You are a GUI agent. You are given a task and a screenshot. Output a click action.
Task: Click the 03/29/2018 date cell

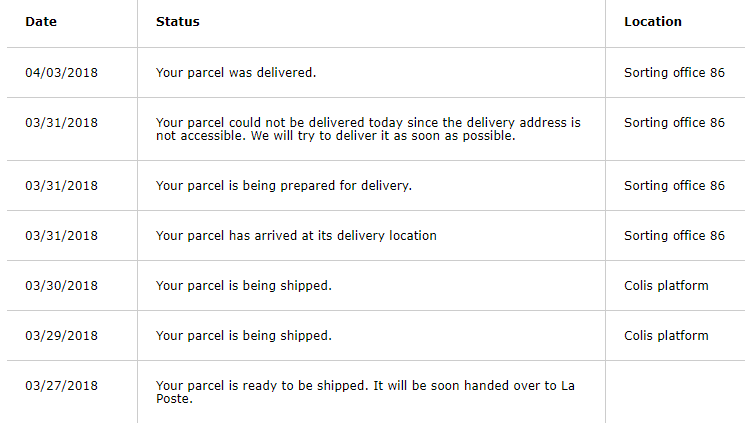coord(61,336)
